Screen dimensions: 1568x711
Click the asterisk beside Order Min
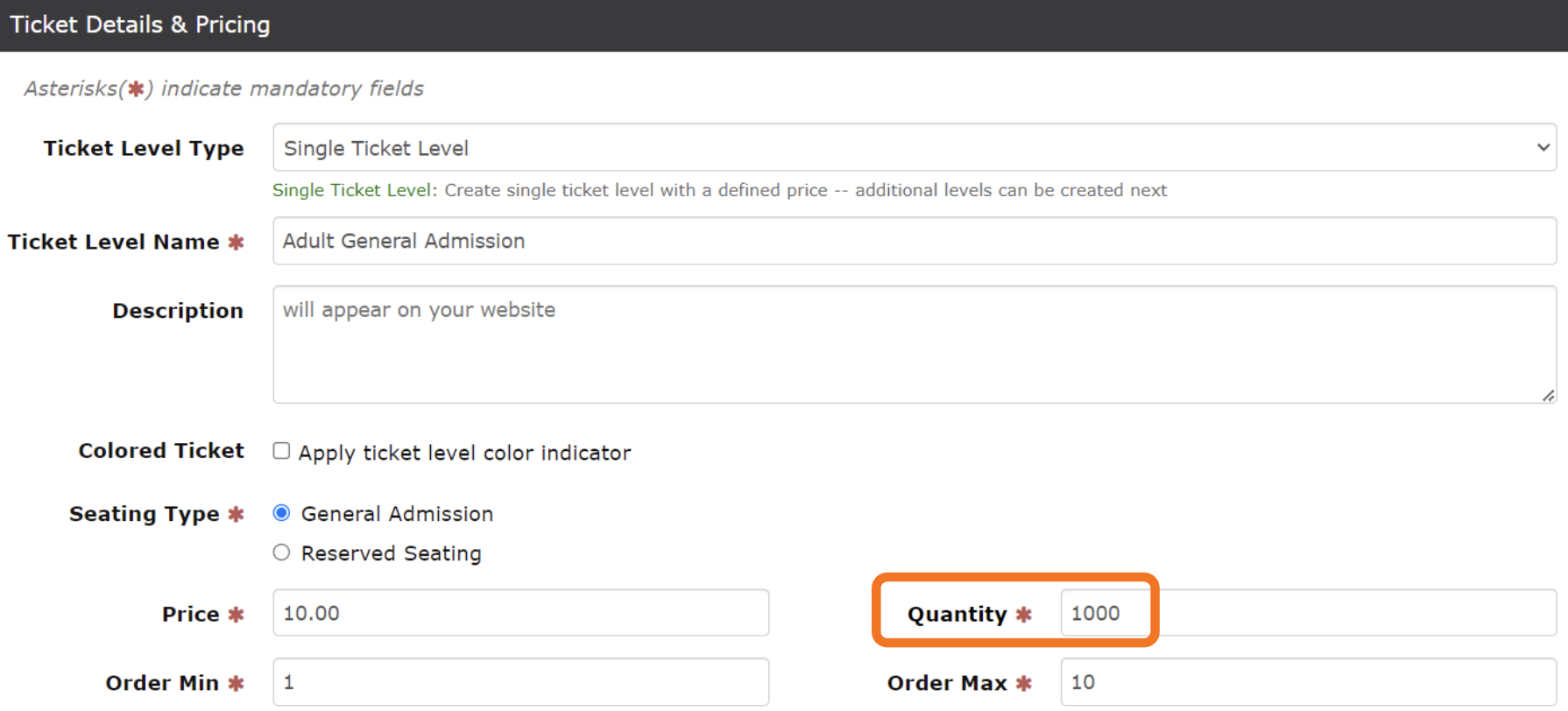[x=236, y=683]
